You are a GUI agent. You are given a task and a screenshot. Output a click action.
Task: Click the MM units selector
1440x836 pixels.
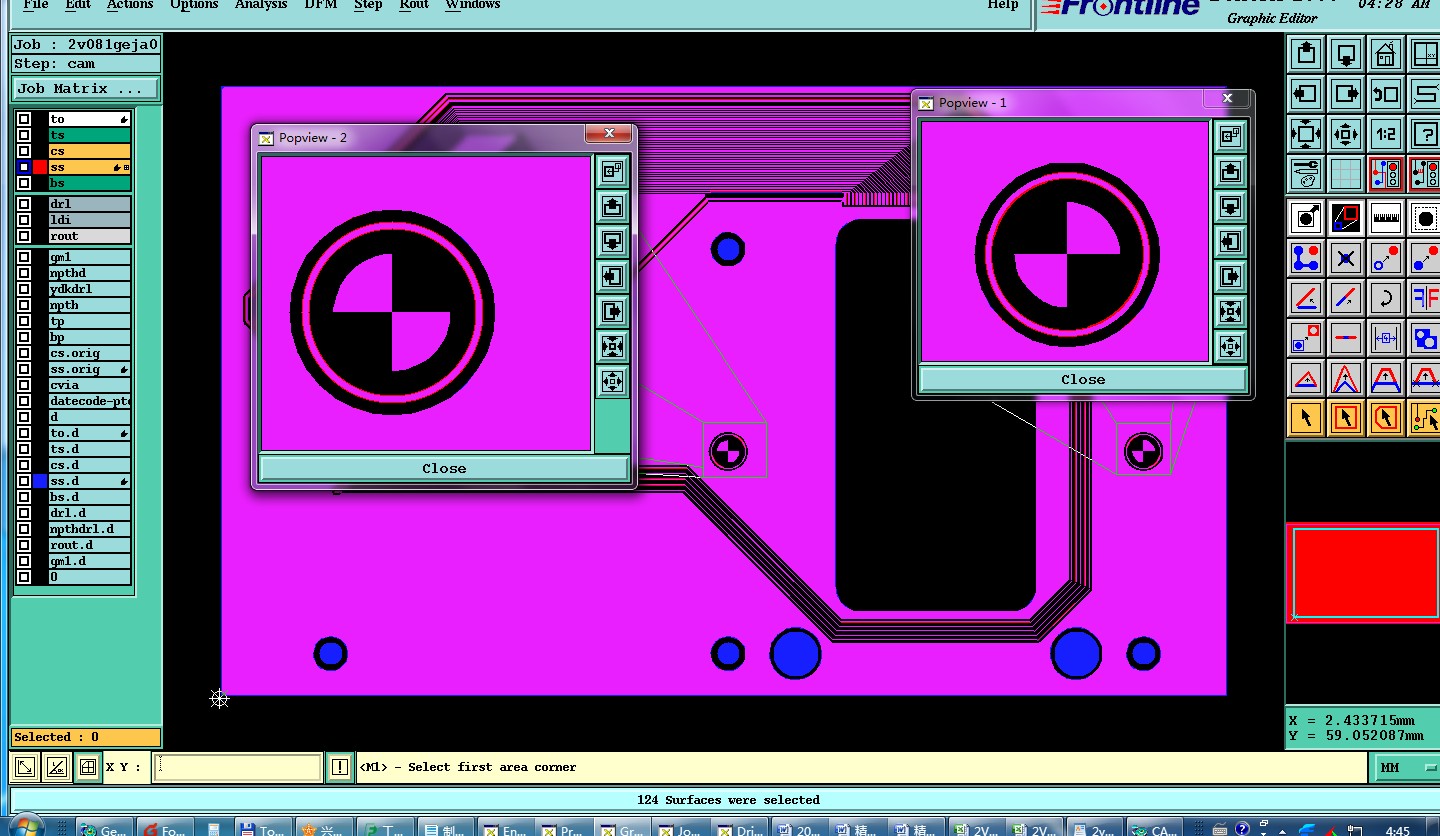[x=1404, y=767]
